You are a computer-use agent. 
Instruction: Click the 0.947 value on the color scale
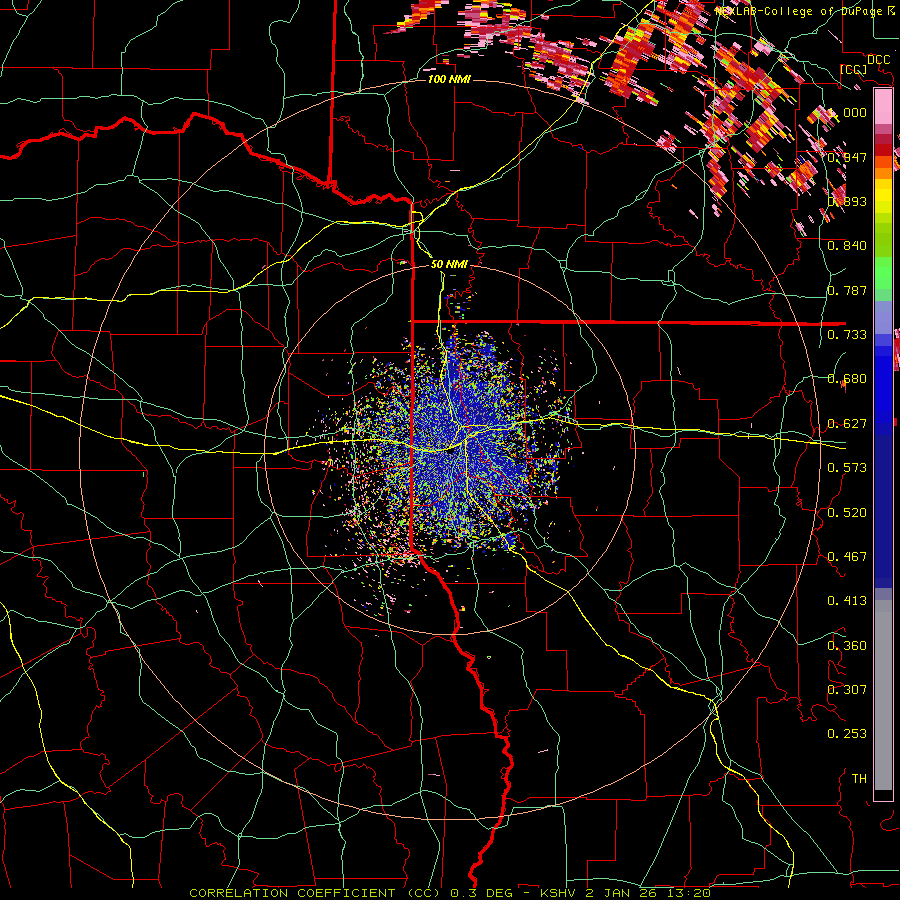click(x=847, y=157)
